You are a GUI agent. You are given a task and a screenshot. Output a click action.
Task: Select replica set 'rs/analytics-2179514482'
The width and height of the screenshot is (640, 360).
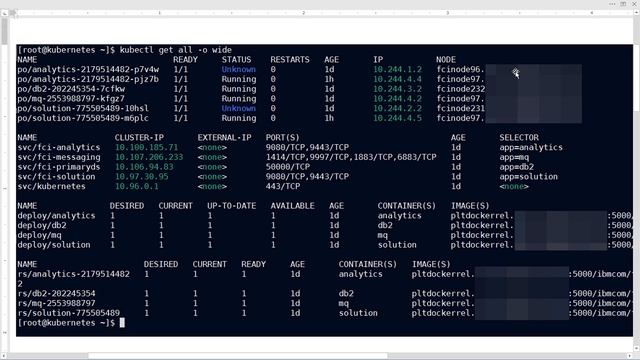(x=73, y=274)
